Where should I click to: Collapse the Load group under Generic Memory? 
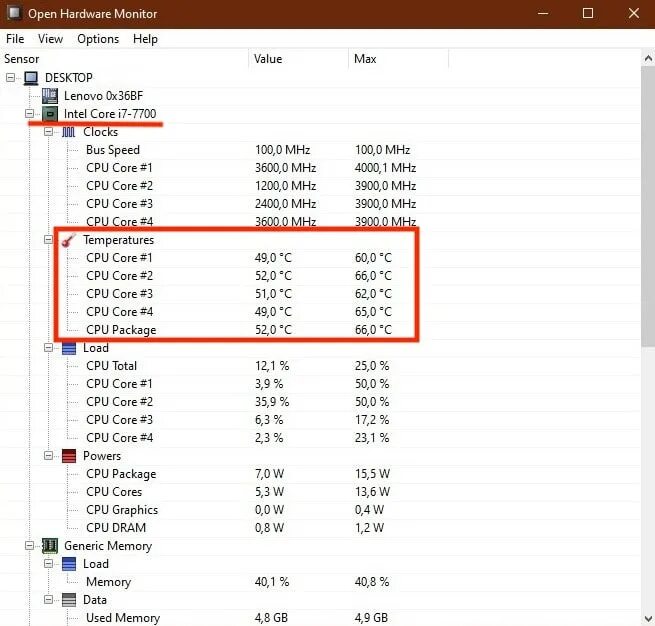48,563
